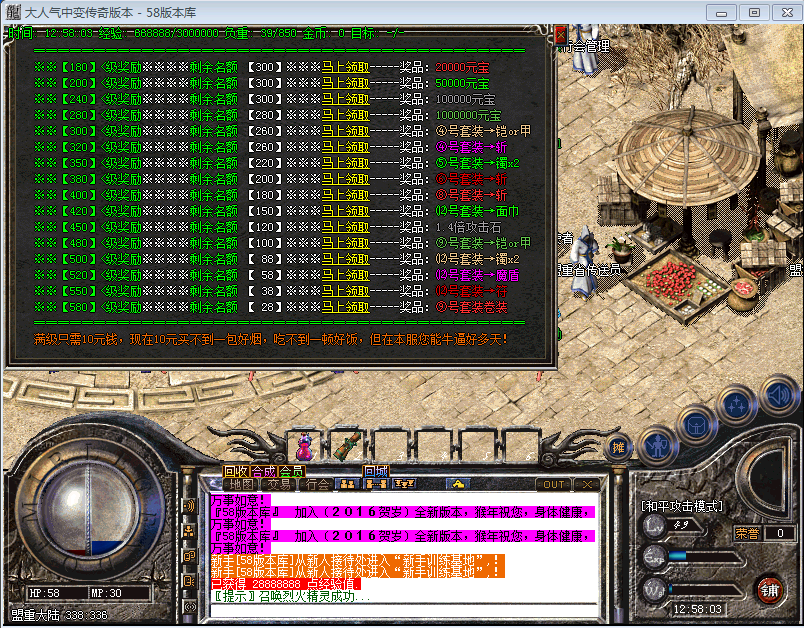804x628 pixels.
Task: Claim level 380 reward via 马上领取
Action: (346, 179)
